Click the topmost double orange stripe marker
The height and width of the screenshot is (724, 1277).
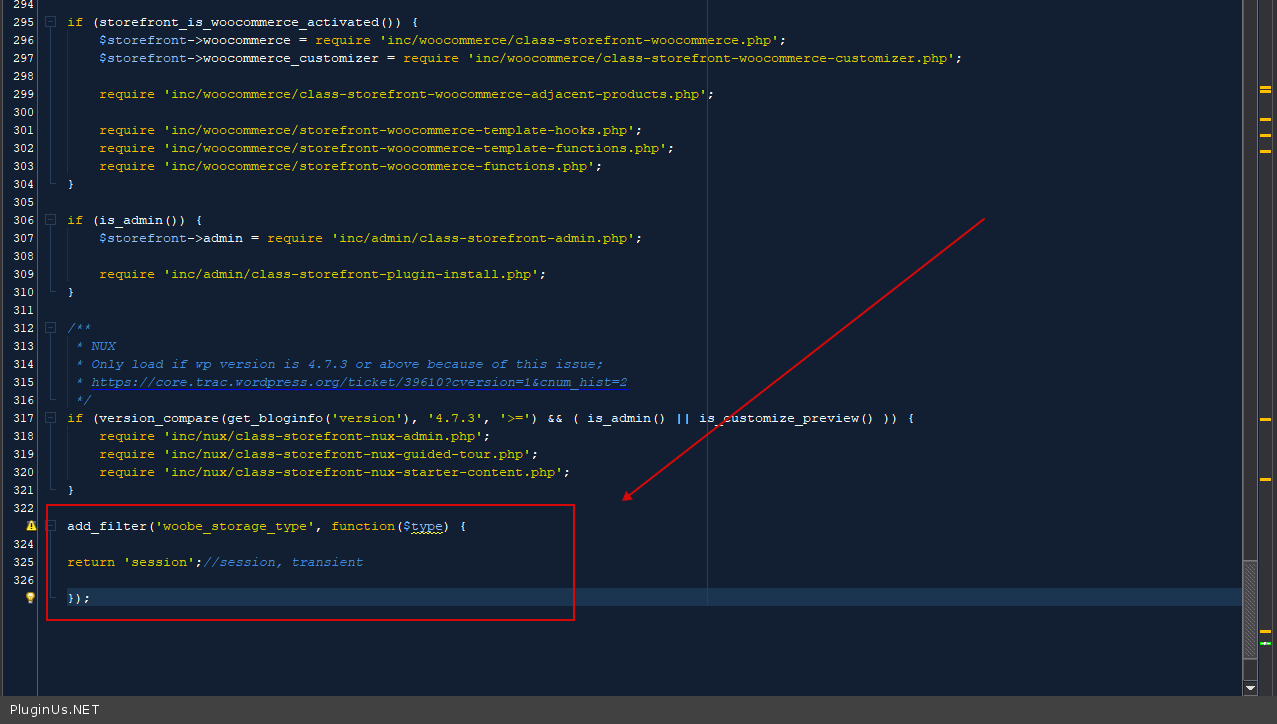(x=1265, y=90)
